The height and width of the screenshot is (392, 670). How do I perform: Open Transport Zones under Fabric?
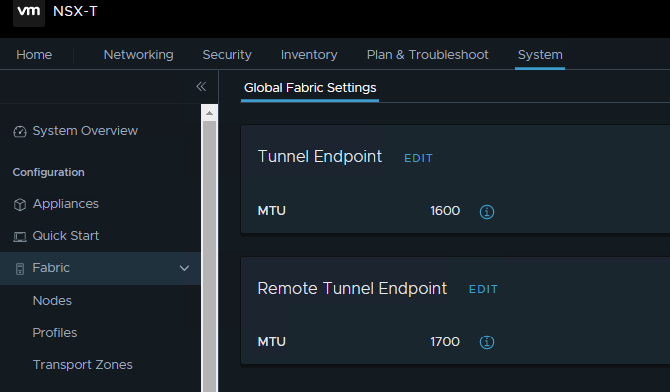pos(82,365)
